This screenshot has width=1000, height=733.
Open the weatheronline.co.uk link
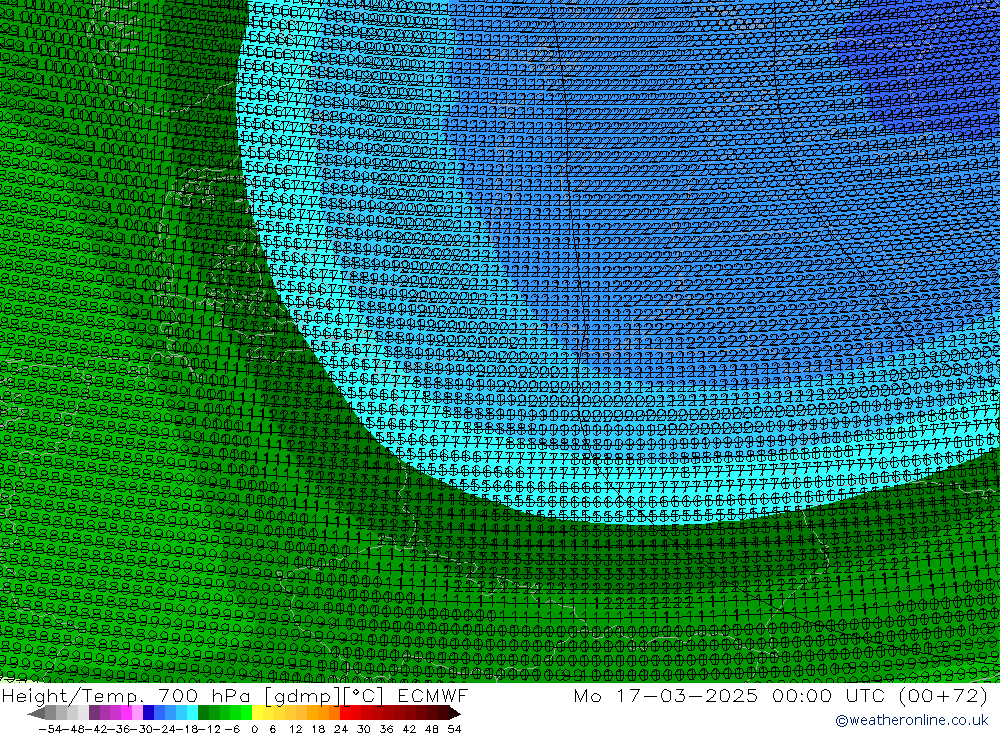tap(912, 720)
